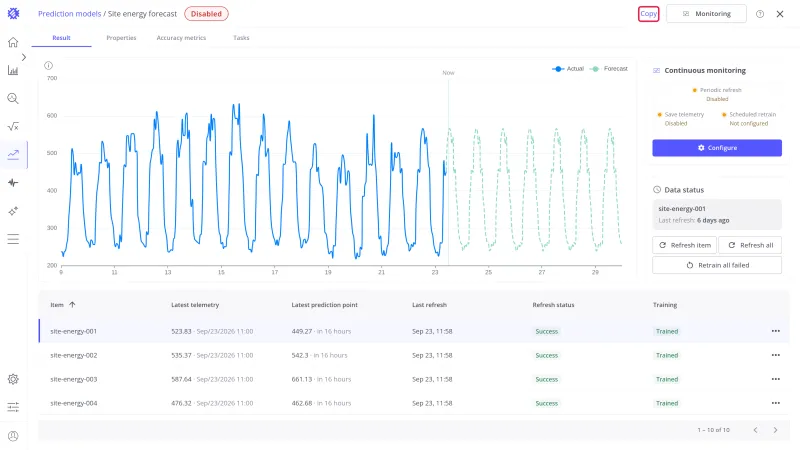Switch to the Accuracy metrics tab

coord(181,38)
